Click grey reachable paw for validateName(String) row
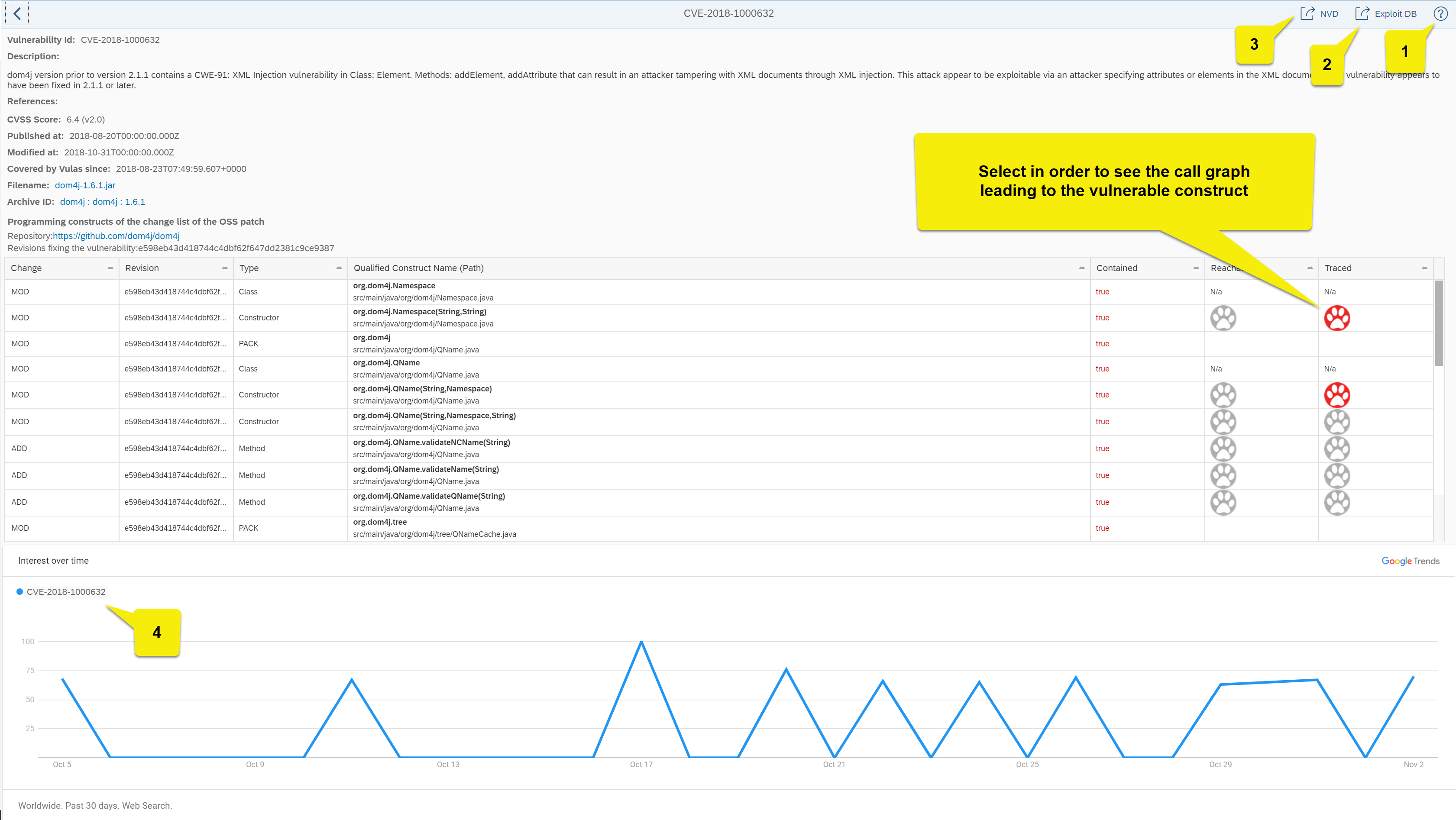This screenshot has height=820, width=1456. pos(1223,476)
